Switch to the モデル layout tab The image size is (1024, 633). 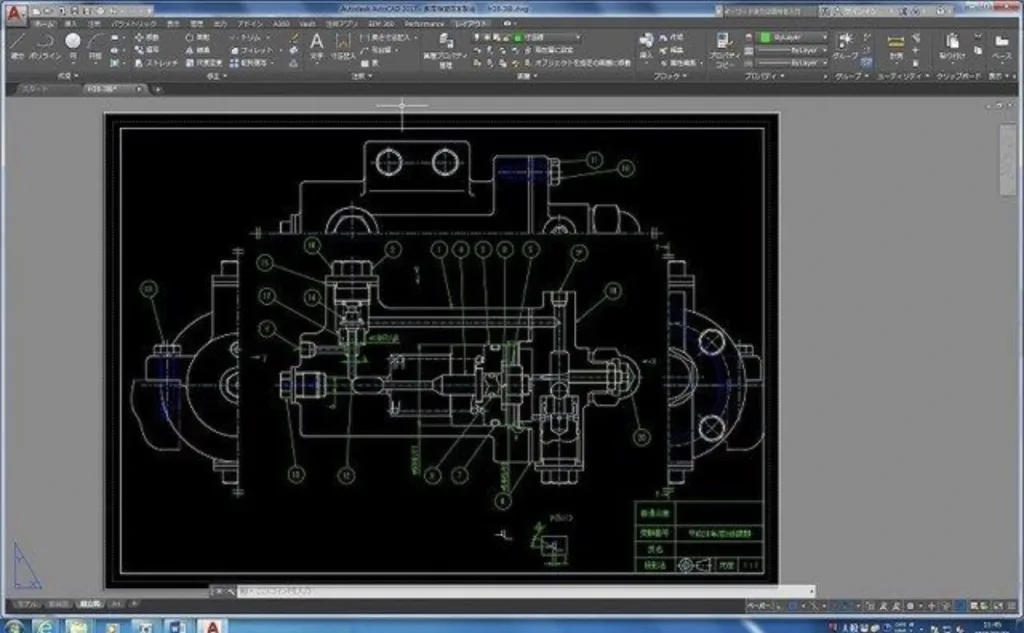tap(27, 605)
